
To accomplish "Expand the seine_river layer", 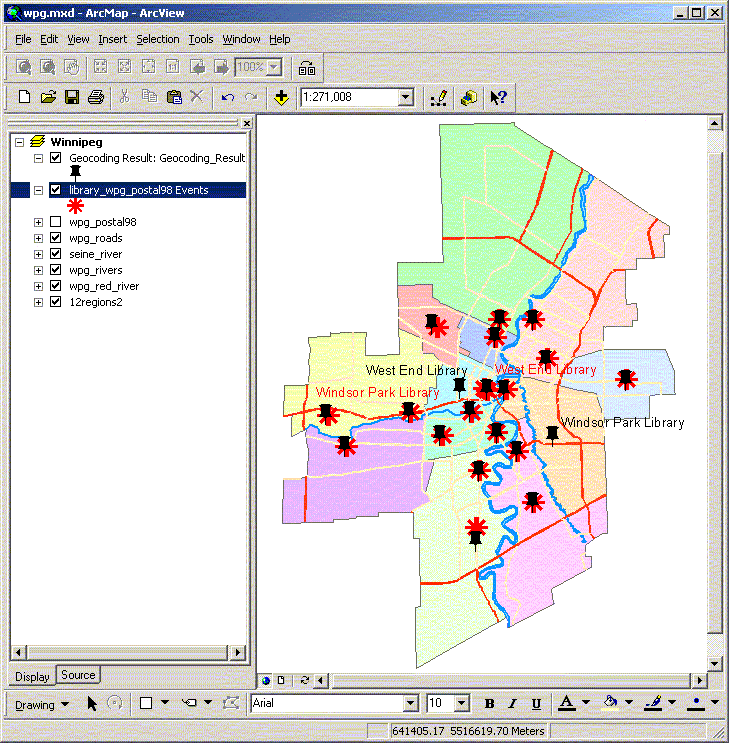I will coord(38,254).
